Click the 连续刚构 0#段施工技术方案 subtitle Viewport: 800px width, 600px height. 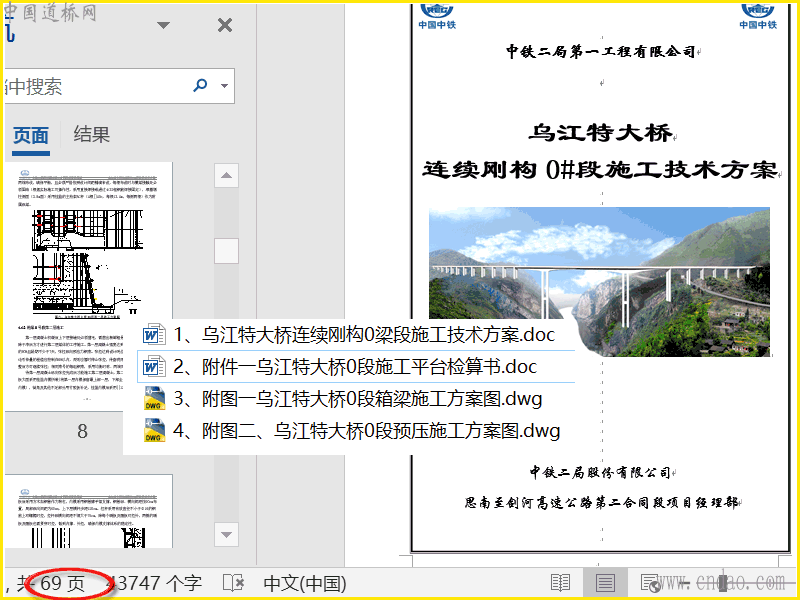click(599, 169)
